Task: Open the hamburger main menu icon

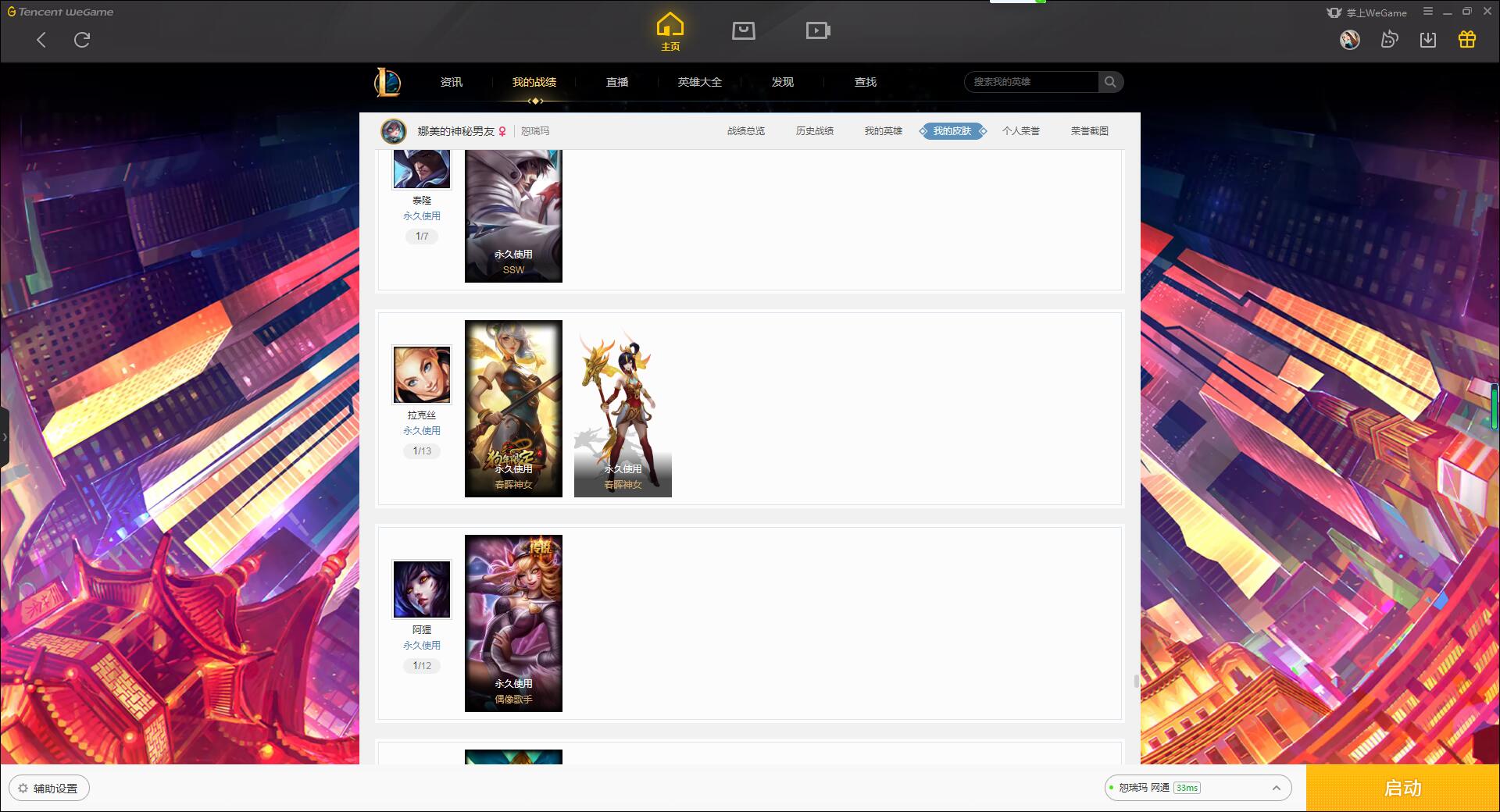Action: 1428,12
